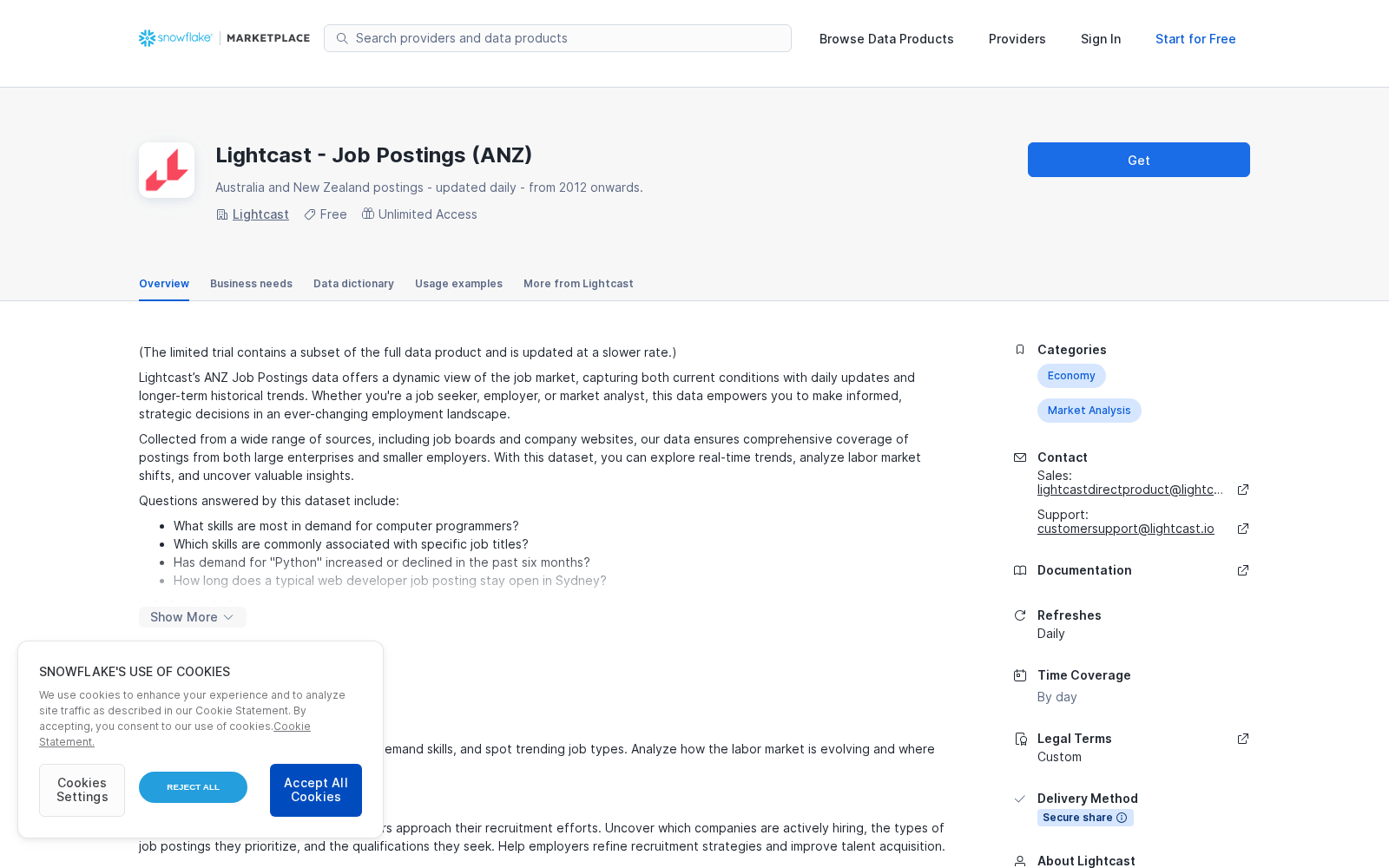The width and height of the screenshot is (1389, 868).
Task: Open Browse Data Products menu
Action: click(886, 39)
